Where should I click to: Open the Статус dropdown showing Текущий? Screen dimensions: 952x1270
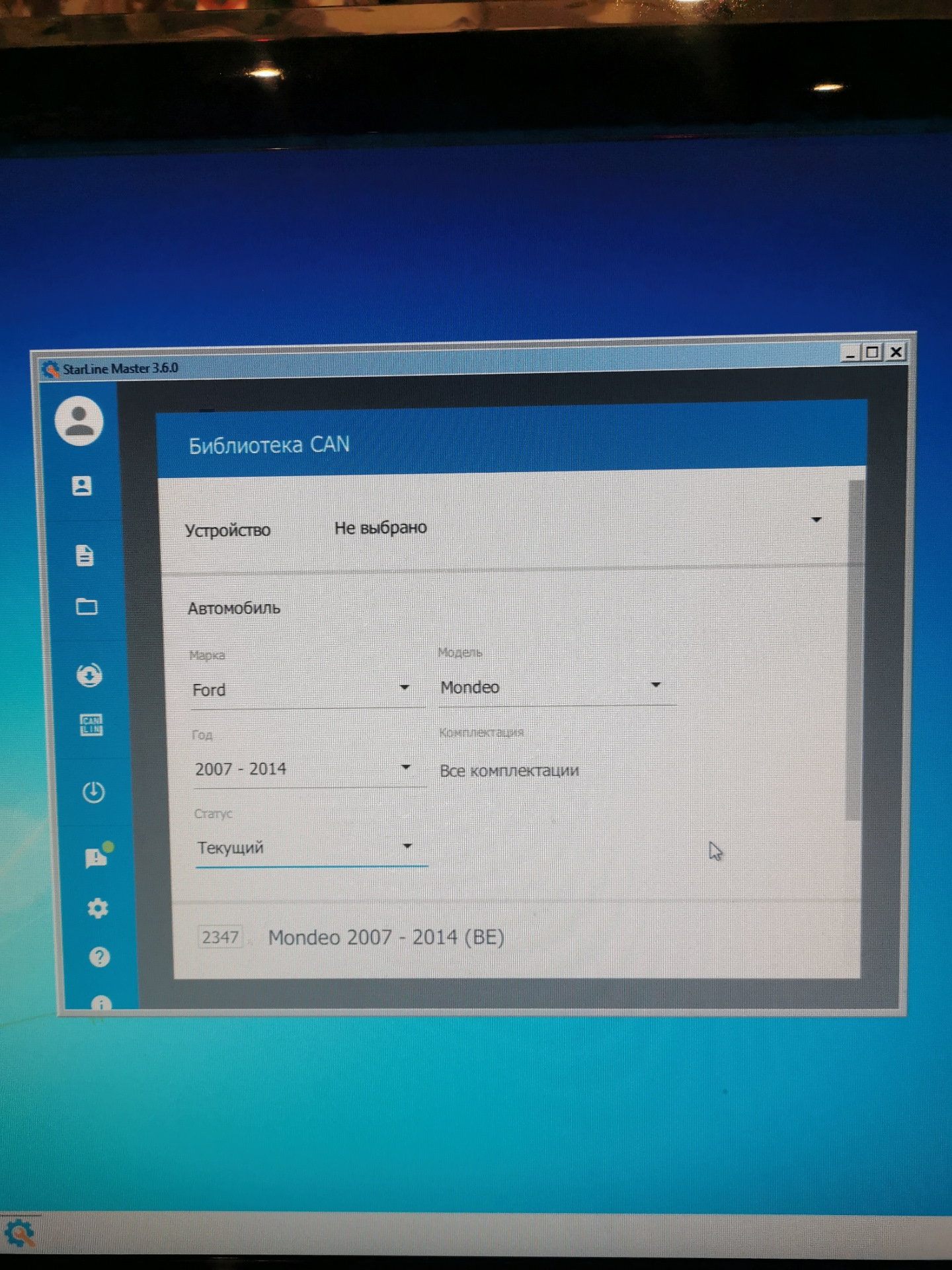coord(311,848)
